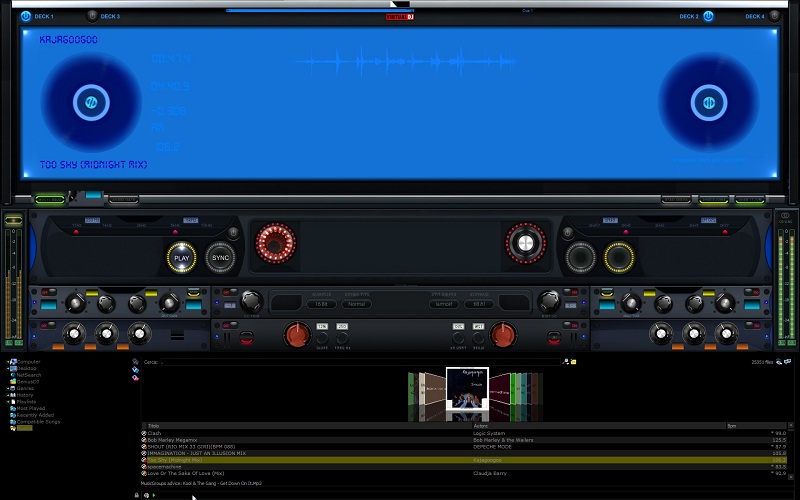Select NetSearch in the folder tree
800x500 pixels.
29,375
